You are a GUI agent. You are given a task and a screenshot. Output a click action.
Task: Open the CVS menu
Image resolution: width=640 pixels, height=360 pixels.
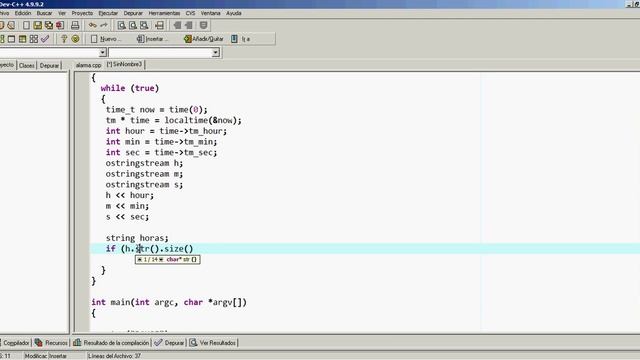[190, 13]
